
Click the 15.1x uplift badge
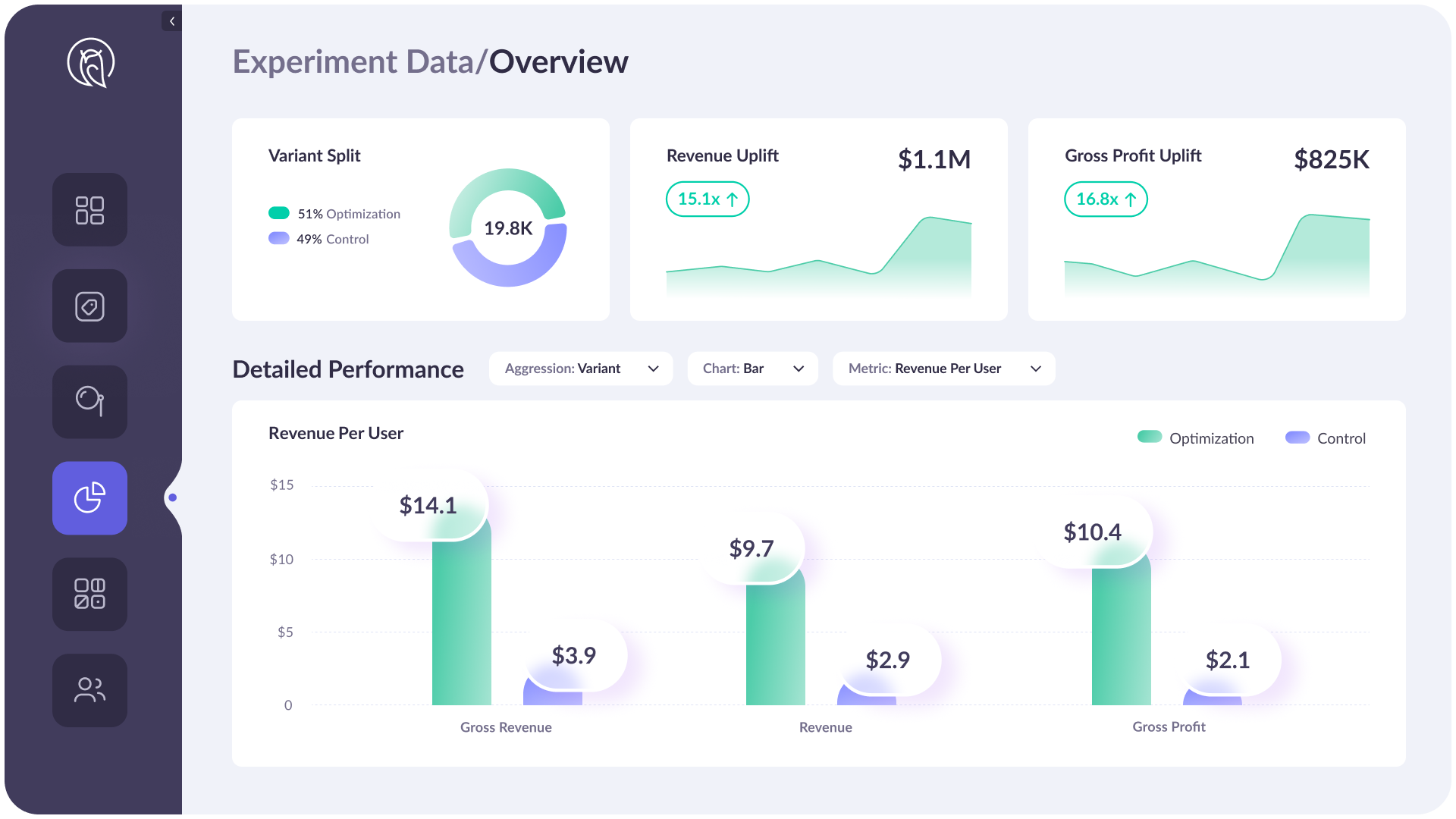click(x=707, y=199)
